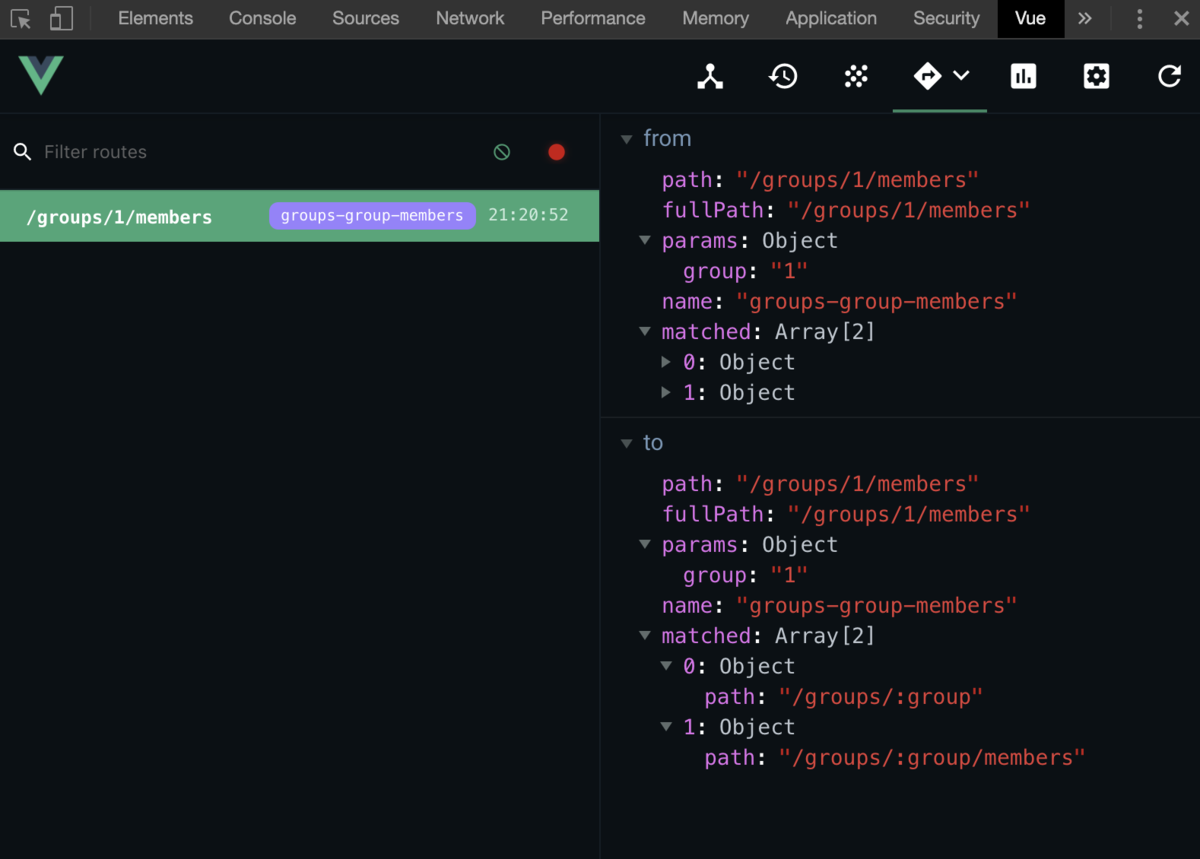
Task: Select the /groups/1/members route entry
Action: (x=299, y=216)
